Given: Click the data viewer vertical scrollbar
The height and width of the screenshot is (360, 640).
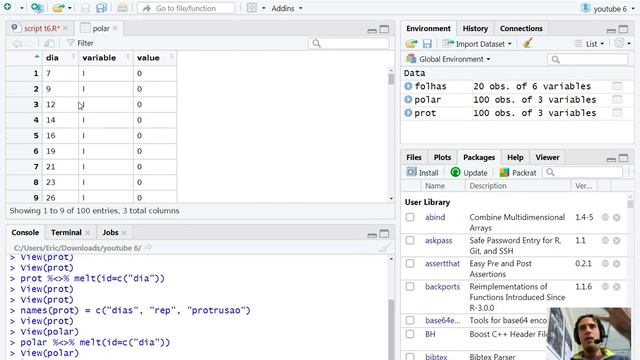Looking at the screenshot, I should [391, 135].
